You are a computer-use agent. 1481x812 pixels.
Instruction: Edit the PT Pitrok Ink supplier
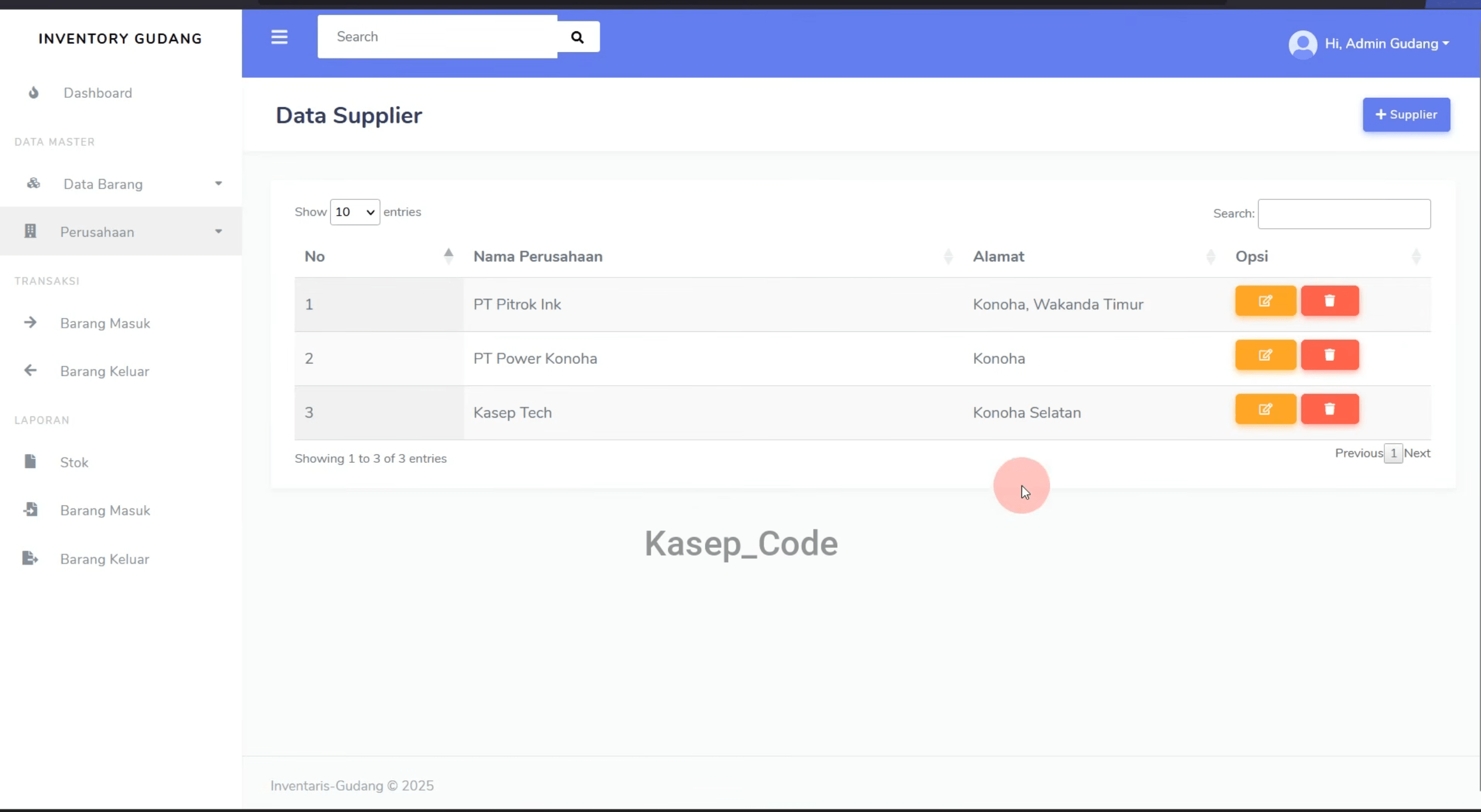point(1265,301)
